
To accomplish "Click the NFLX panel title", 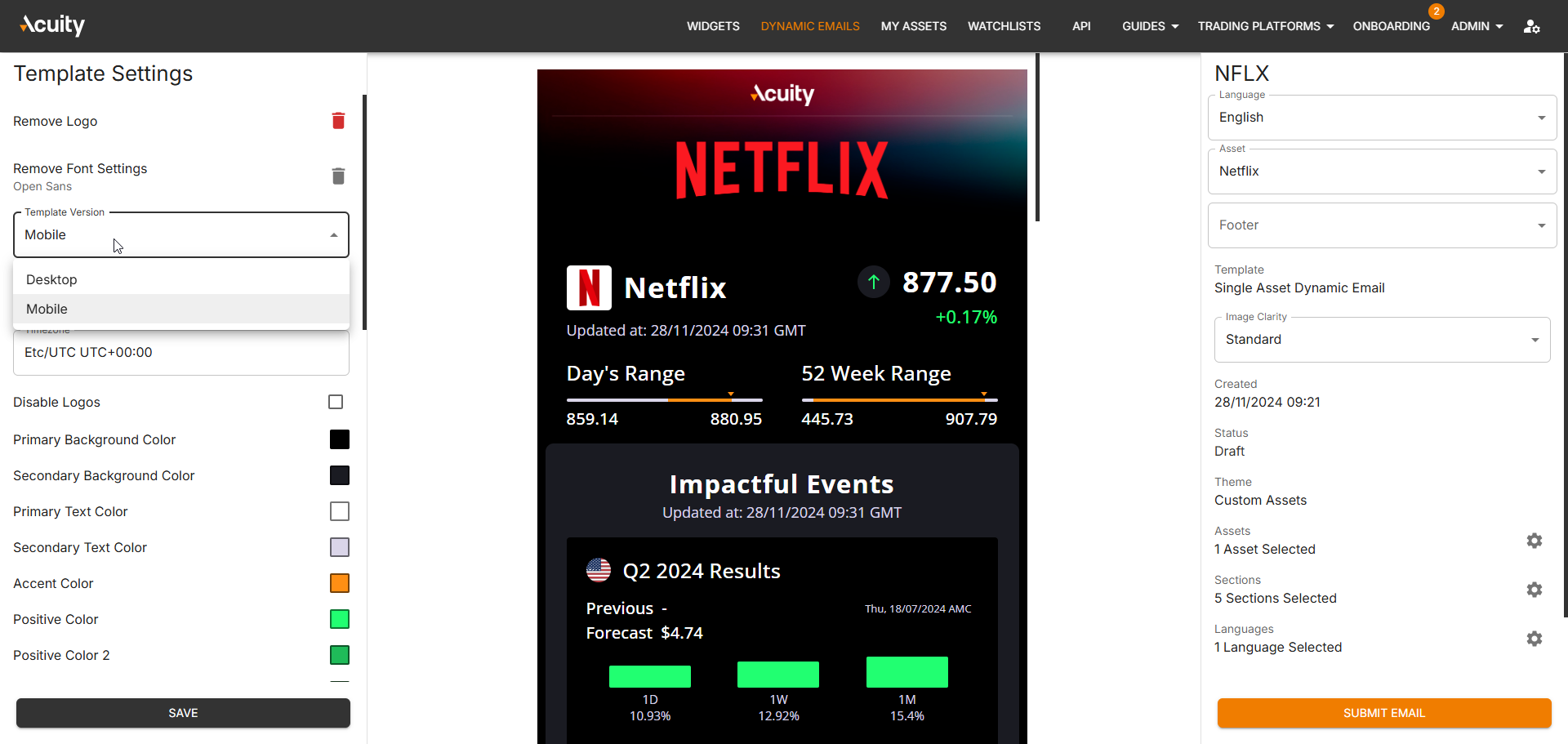I will coord(1241,74).
